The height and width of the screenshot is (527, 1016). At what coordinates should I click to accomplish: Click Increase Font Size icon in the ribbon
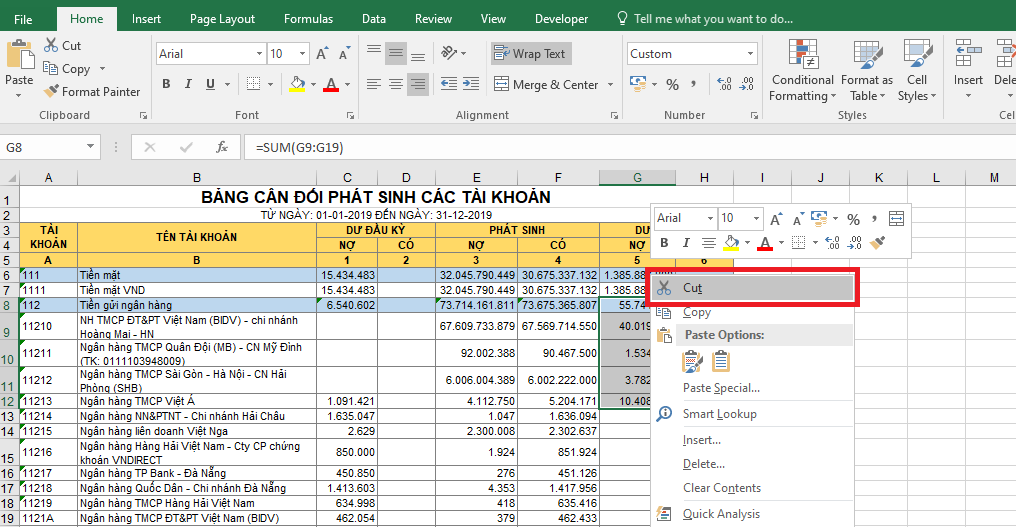point(322,54)
